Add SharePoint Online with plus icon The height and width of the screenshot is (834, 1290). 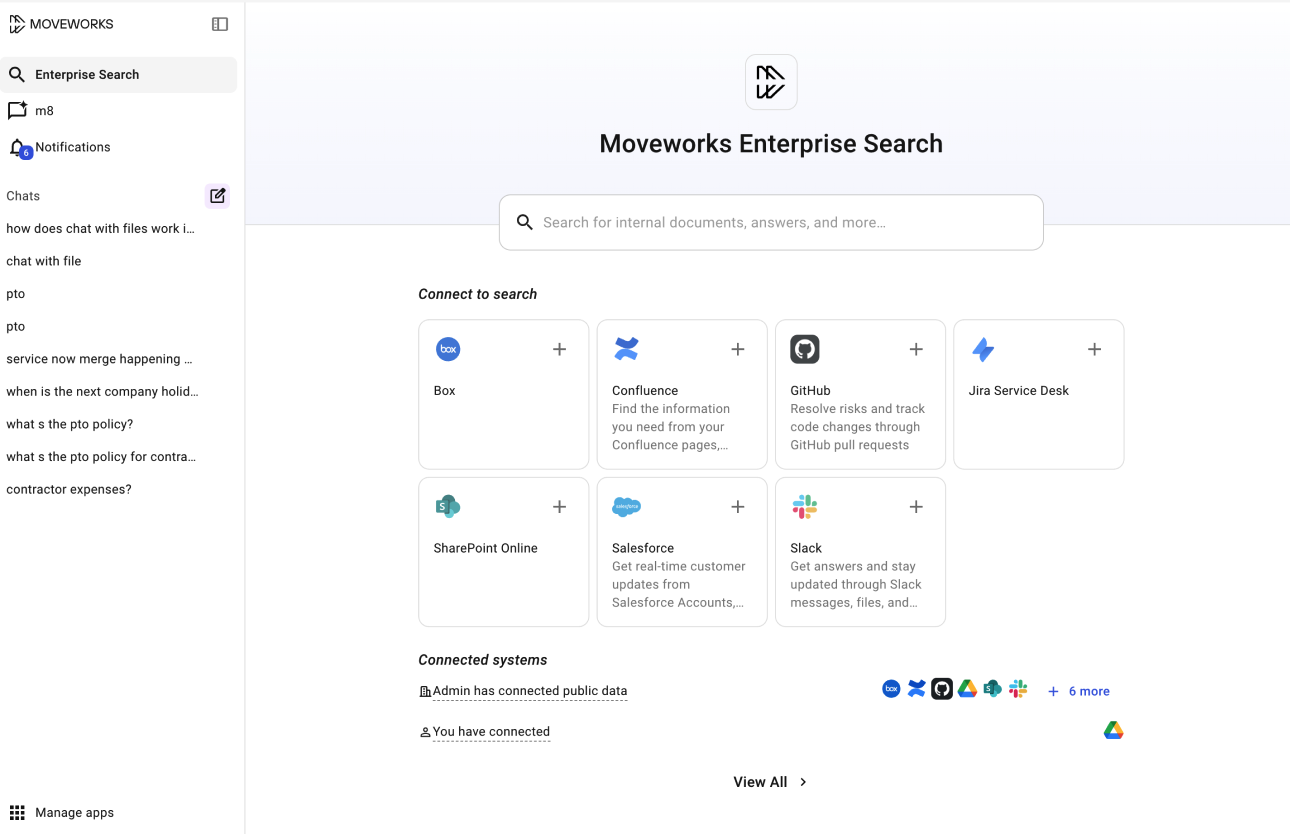(560, 507)
